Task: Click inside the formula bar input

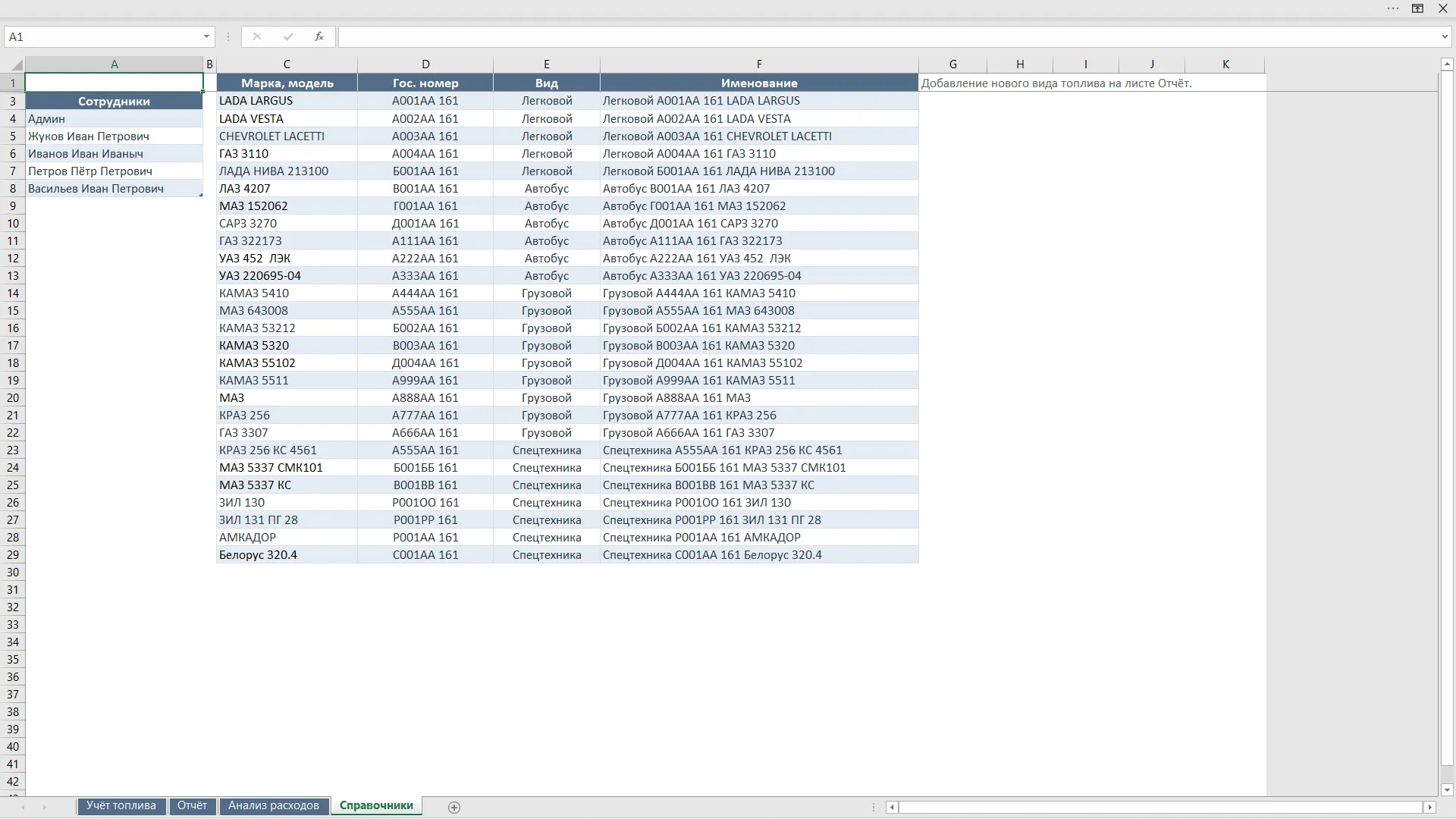Action: [887, 36]
